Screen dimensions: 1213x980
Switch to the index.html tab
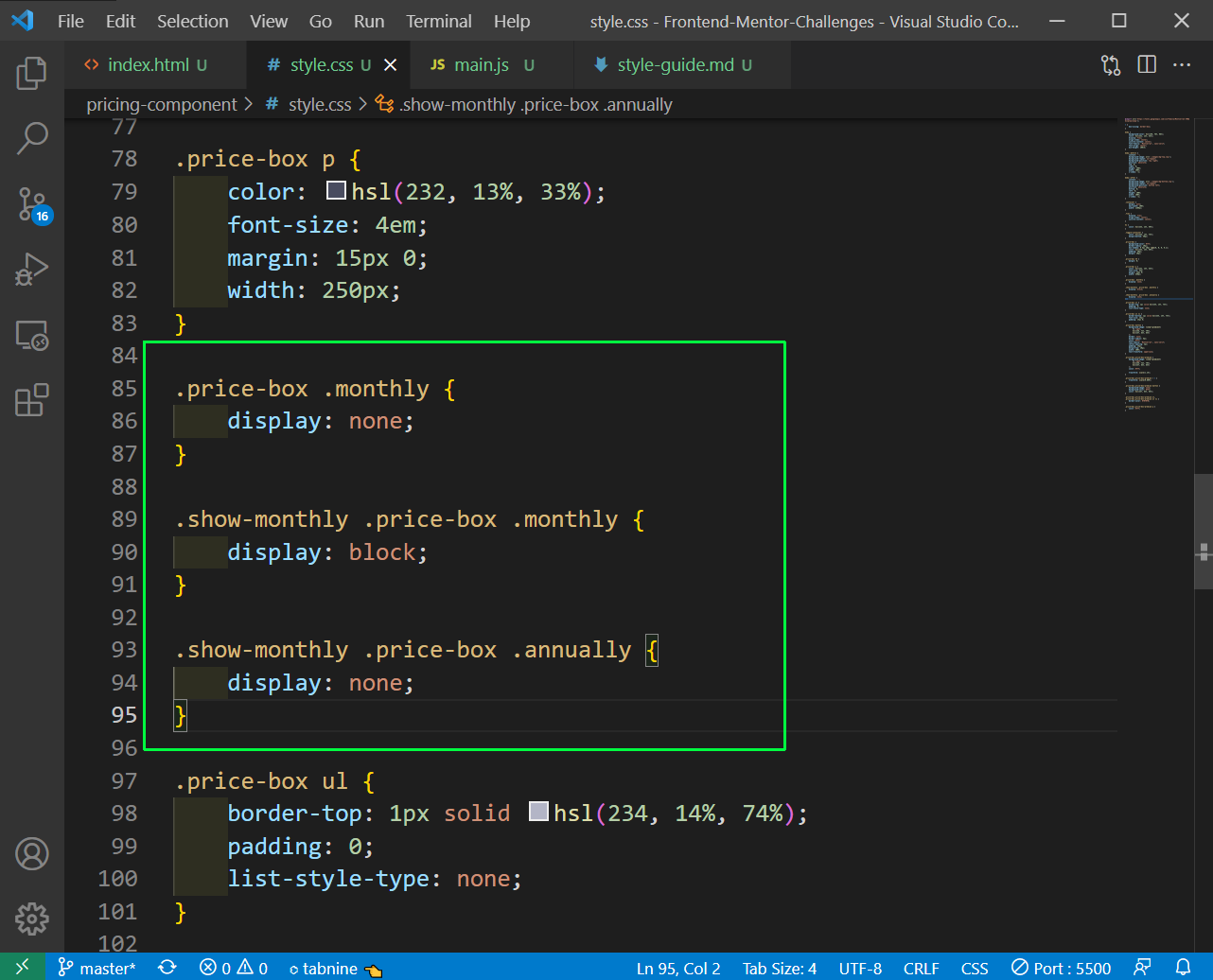(x=155, y=65)
